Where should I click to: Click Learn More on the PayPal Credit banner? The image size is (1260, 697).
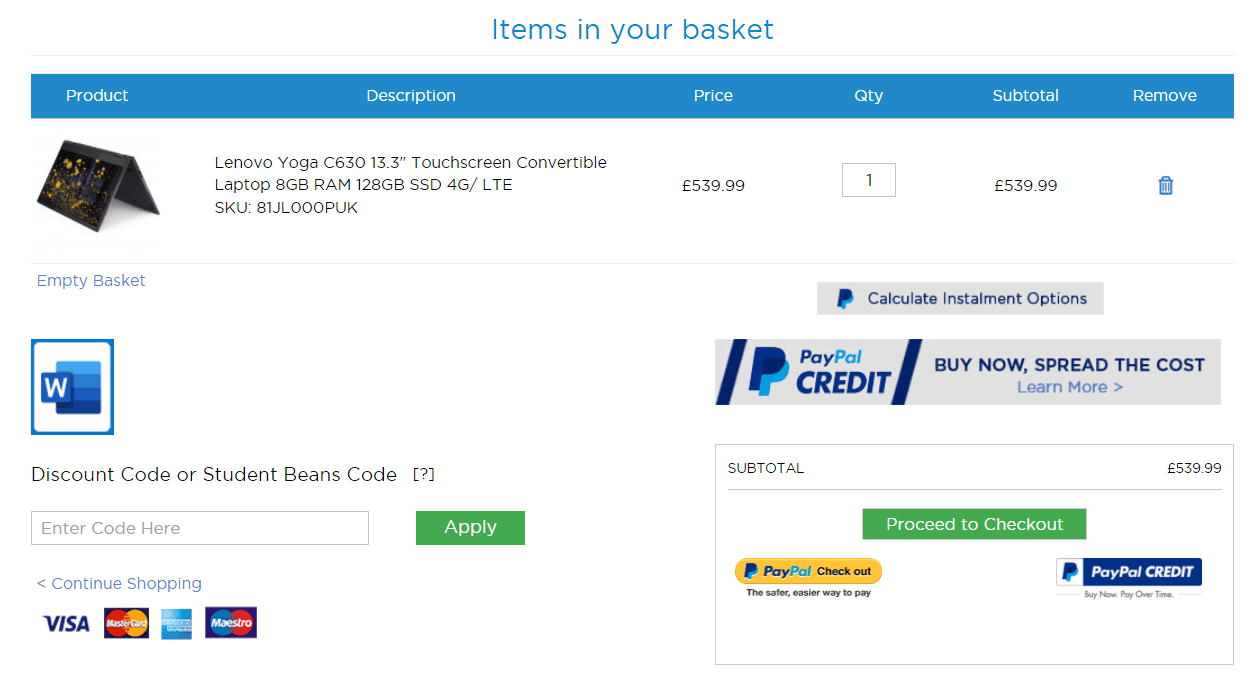pyautogui.click(x=1069, y=387)
